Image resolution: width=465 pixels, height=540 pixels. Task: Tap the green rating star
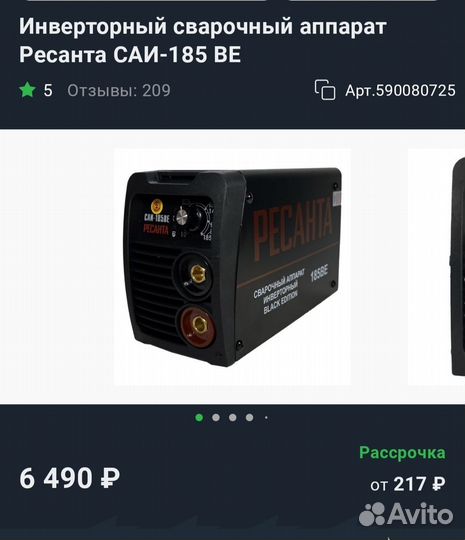27,90
